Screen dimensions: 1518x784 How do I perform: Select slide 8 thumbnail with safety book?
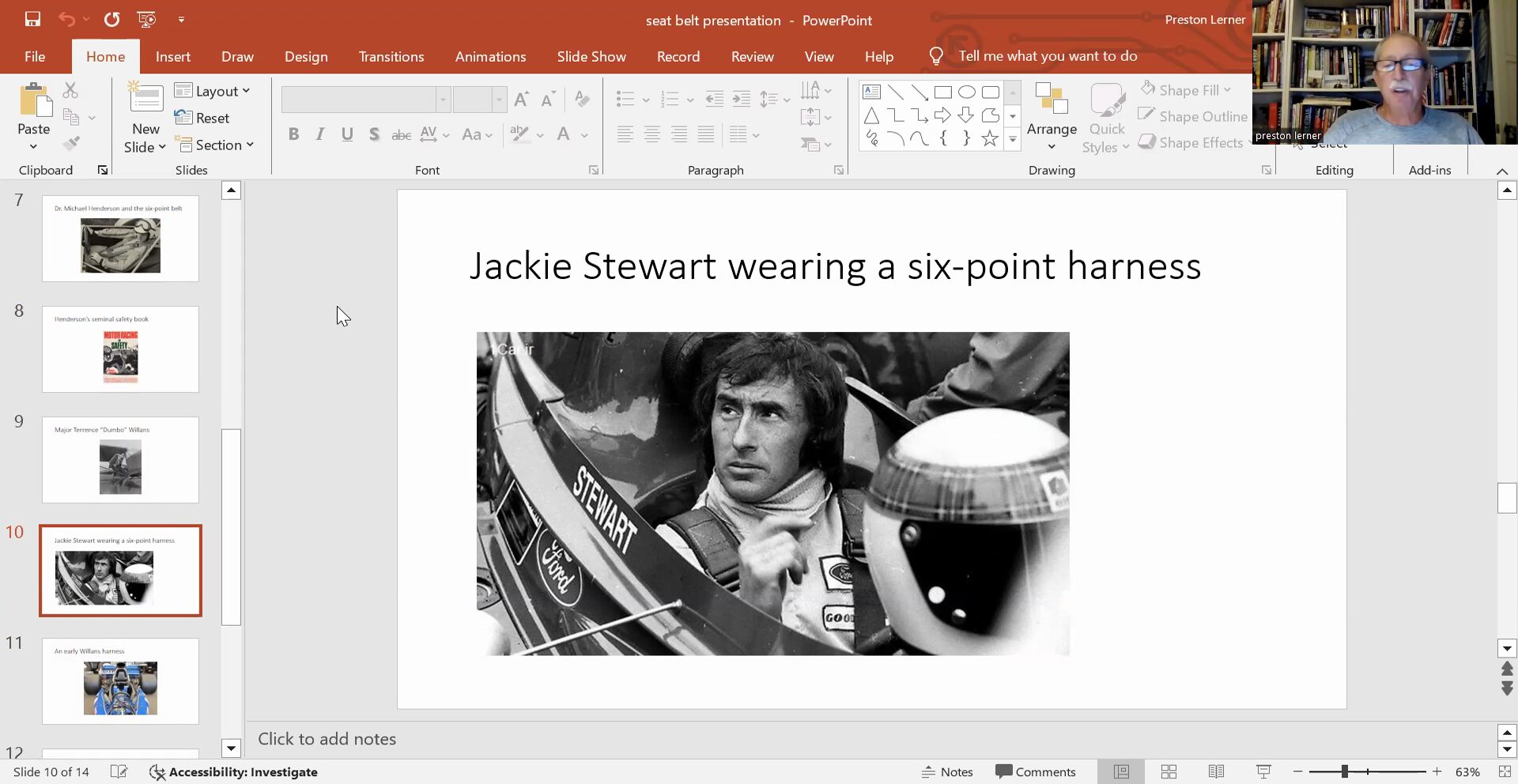120,349
